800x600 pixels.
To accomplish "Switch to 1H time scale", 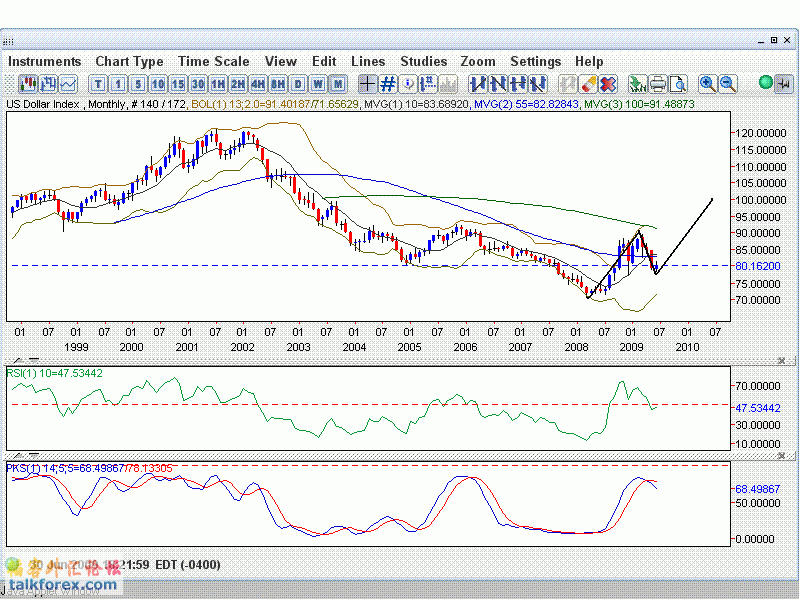I will 218,84.
